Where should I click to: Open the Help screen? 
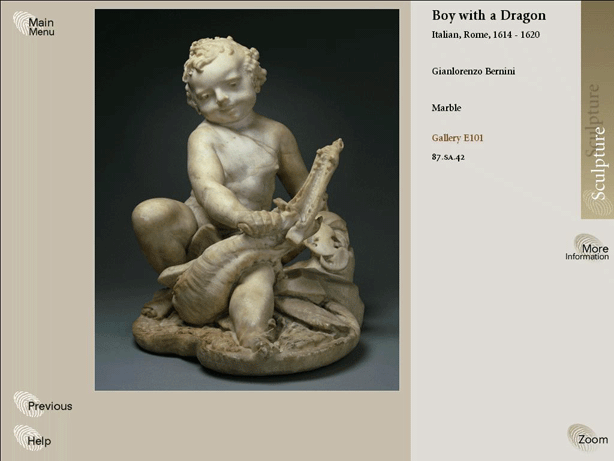click(39, 441)
